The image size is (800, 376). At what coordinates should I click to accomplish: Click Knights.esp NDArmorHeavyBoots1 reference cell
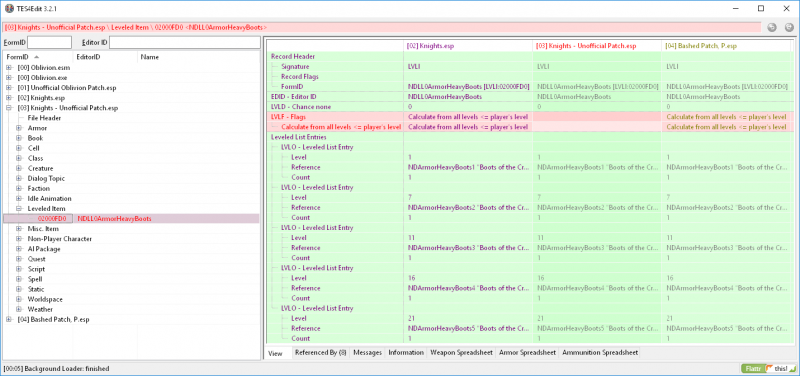[x=468, y=167]
